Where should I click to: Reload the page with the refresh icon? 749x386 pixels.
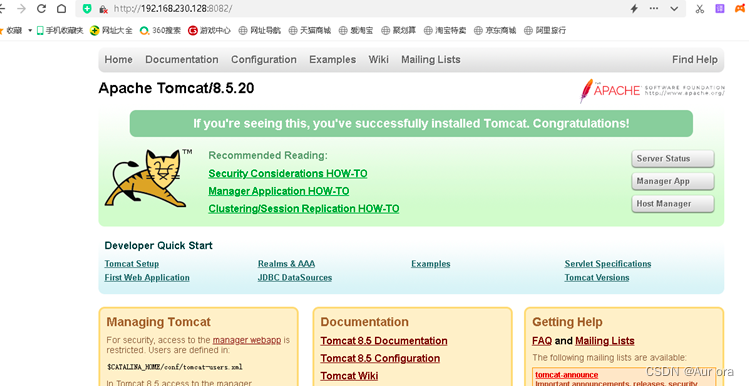coord(42,9)
